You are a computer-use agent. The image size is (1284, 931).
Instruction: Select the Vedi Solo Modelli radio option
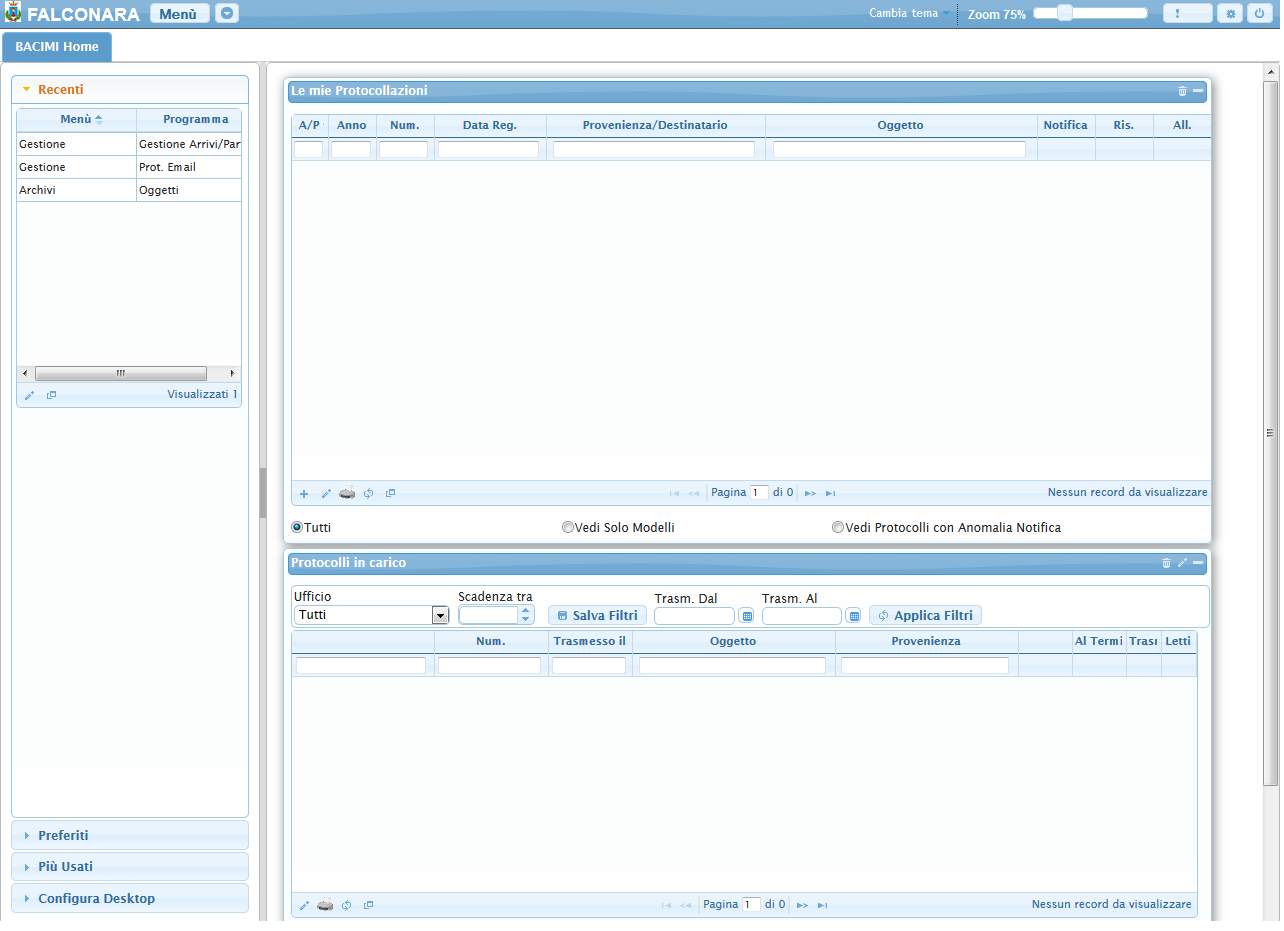[x=568, y=527]
